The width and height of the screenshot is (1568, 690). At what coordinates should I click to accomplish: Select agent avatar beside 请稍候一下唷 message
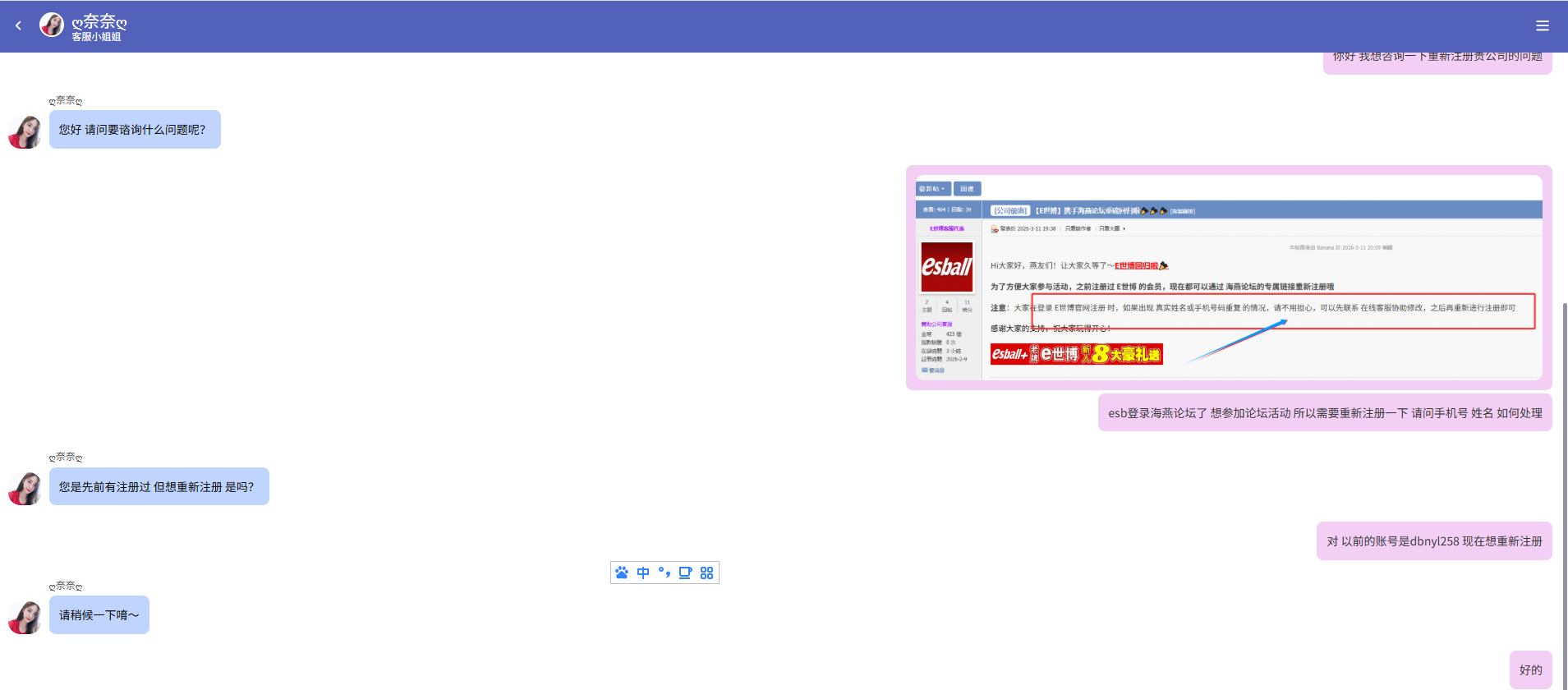tap(25, 617)
